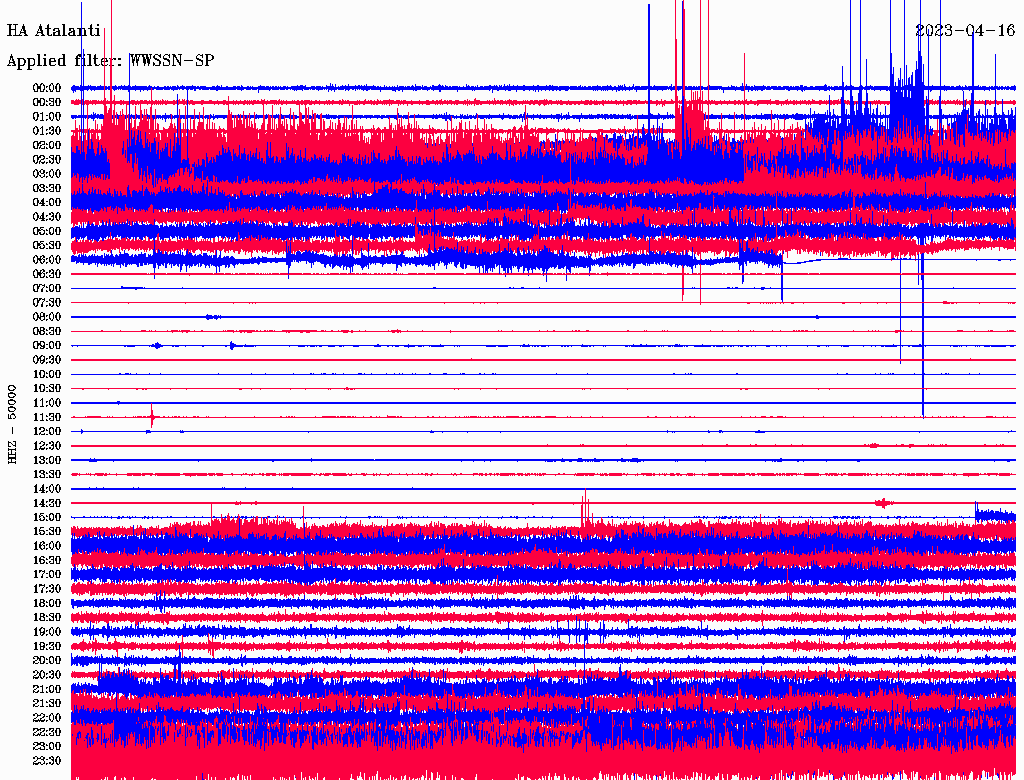Click the HHZ - 50000 axis label
Viewport: 1024px width, 780px height.
point(12,425)
